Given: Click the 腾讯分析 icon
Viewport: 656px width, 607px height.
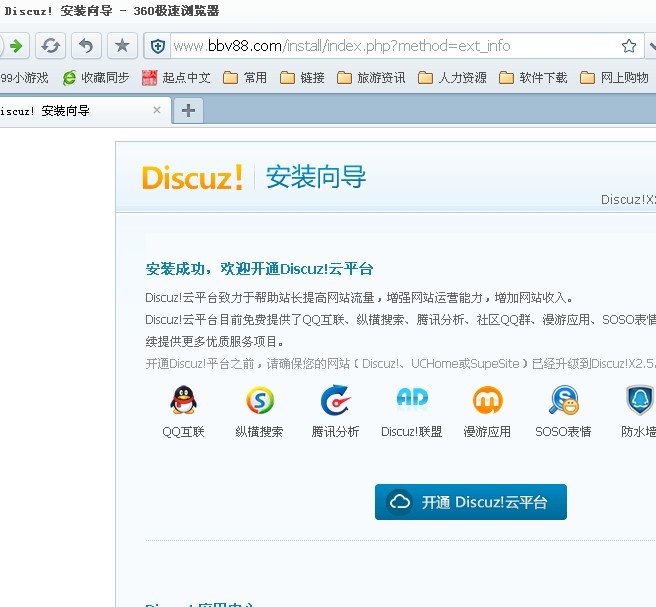Looking at the screenshot, I should click(x=336, y=400).
